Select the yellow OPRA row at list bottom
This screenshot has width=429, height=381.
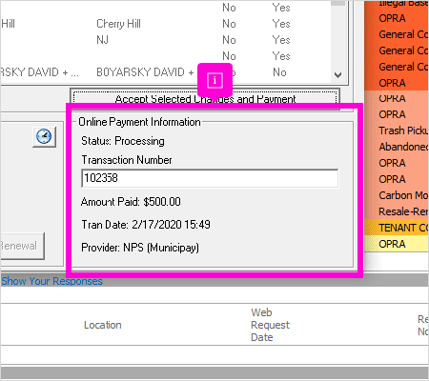(396, 244)
